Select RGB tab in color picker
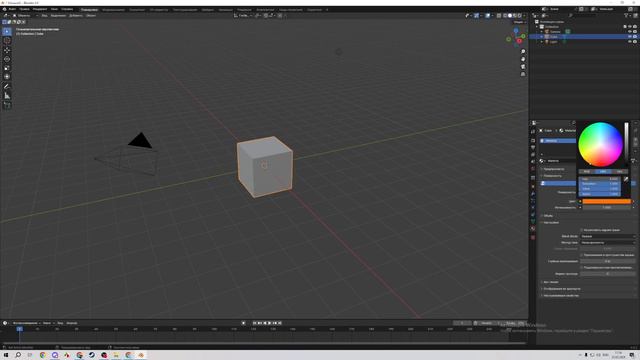 587,171
